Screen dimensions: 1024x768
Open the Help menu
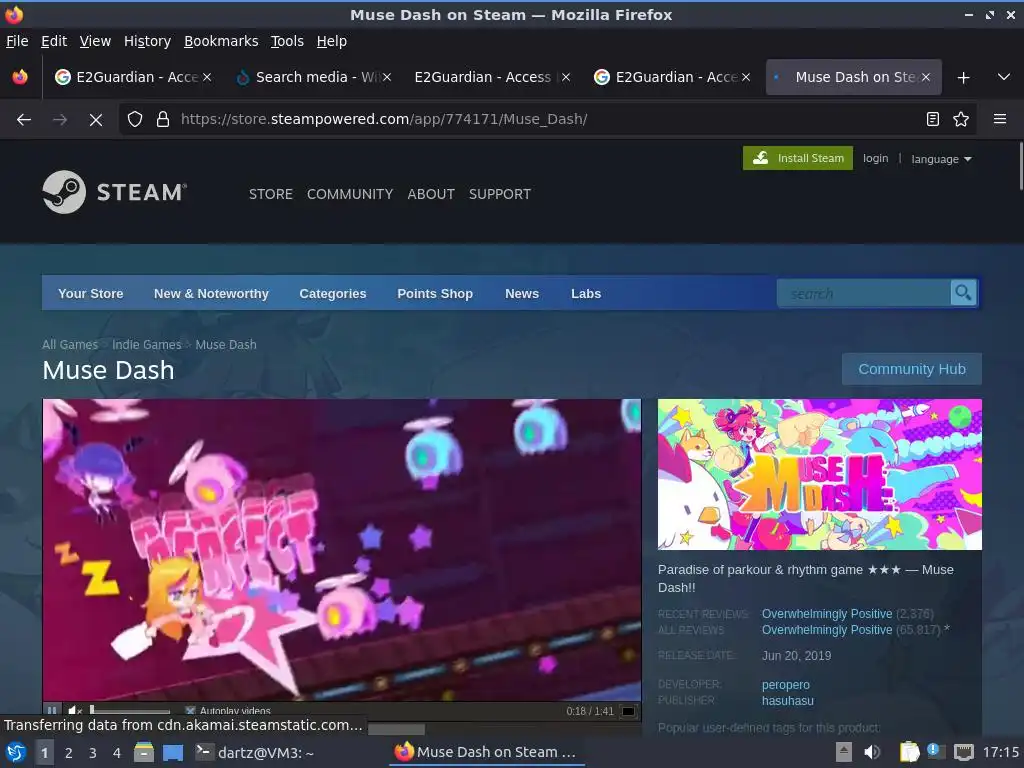coord(332,41)
